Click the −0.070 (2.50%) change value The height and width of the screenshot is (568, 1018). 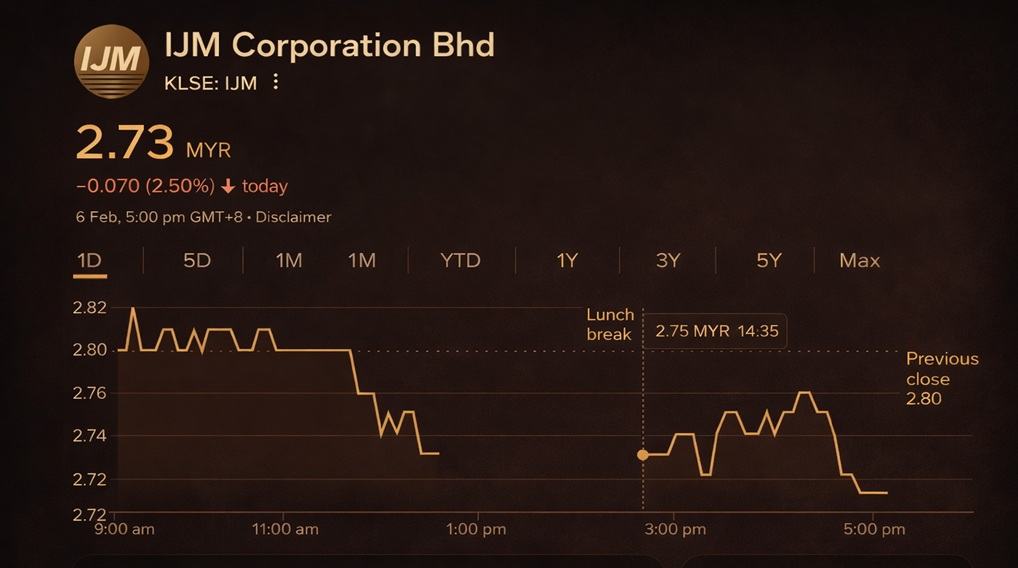click(x=145, y=186)
